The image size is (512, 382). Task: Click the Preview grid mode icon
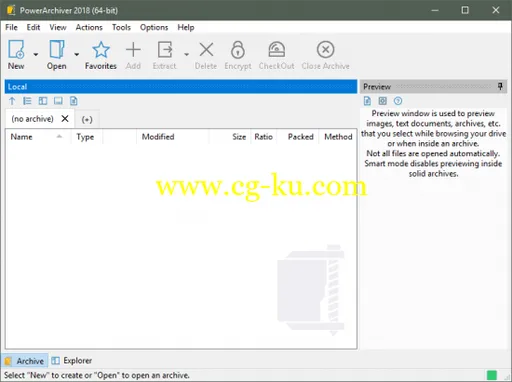383,101
